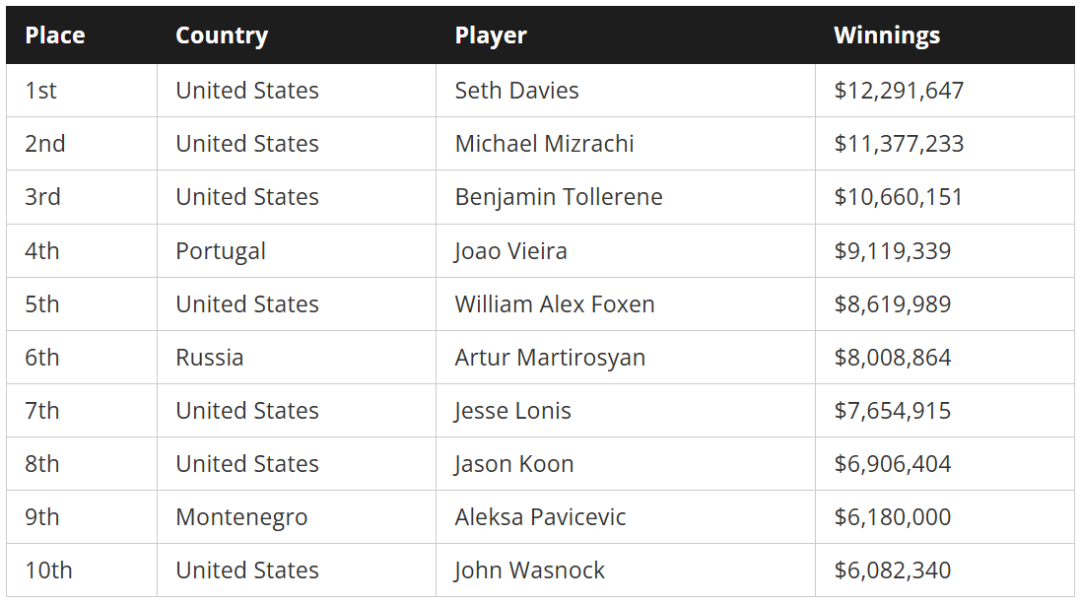Click the Place column header

click(x=55, y=35)
